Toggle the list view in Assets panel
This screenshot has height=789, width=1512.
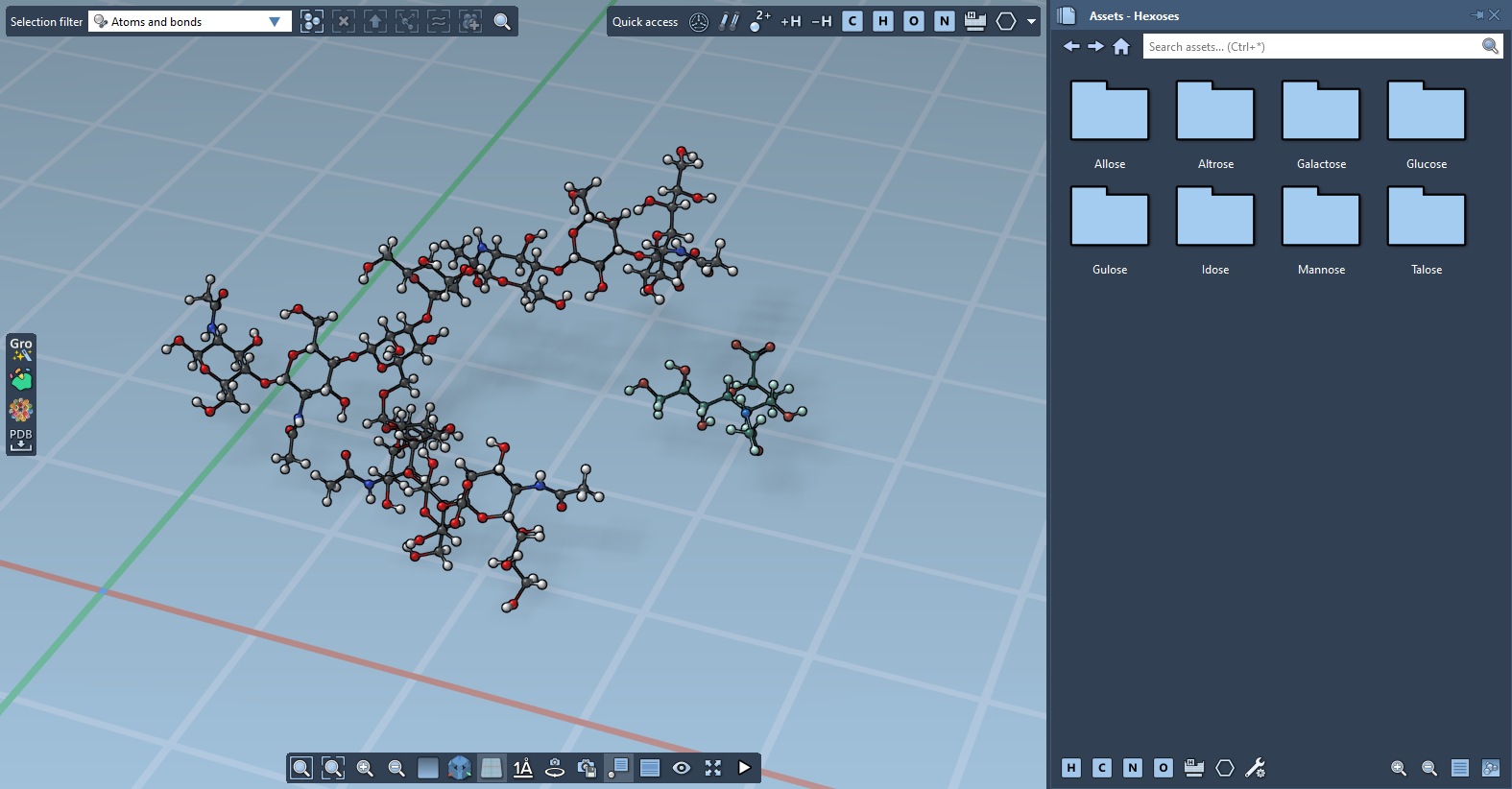(x=1460, y=768)
